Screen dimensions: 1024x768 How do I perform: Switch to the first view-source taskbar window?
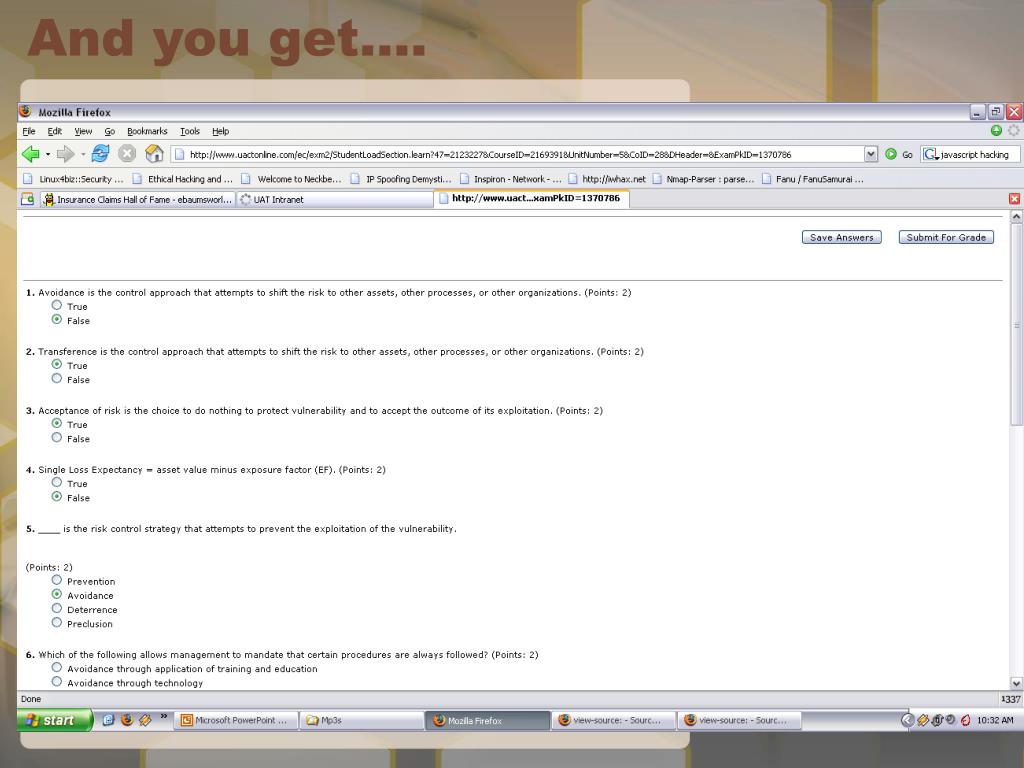click(x=613, y=720)
